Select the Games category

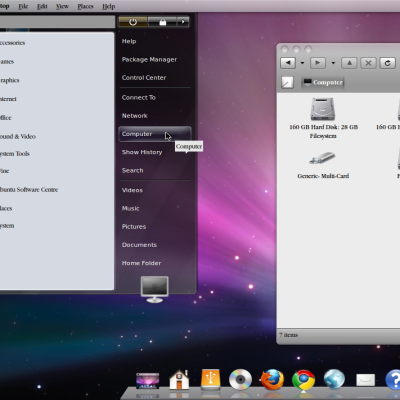click(7, 61)
